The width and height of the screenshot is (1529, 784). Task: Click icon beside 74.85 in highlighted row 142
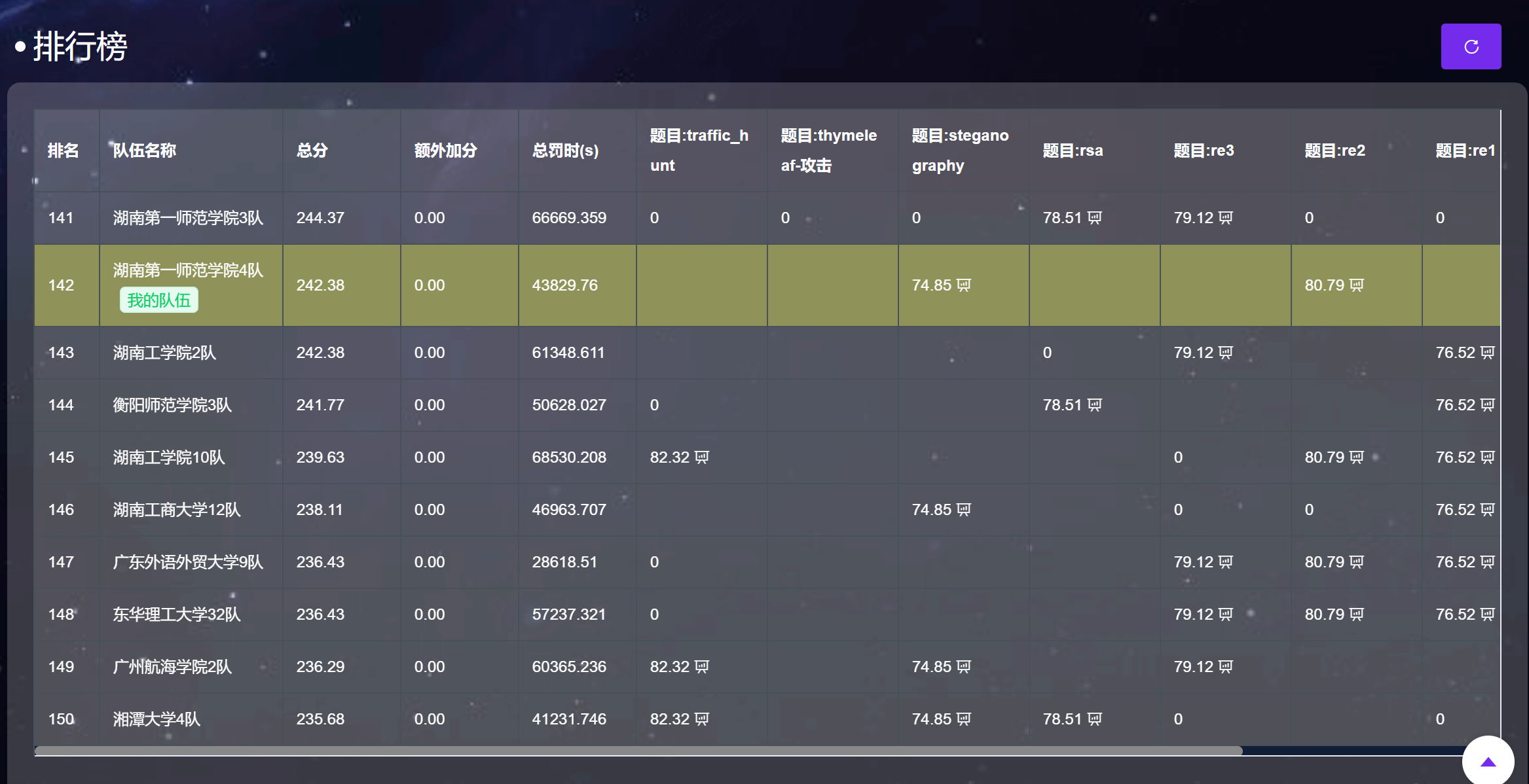tap(964, 285)
